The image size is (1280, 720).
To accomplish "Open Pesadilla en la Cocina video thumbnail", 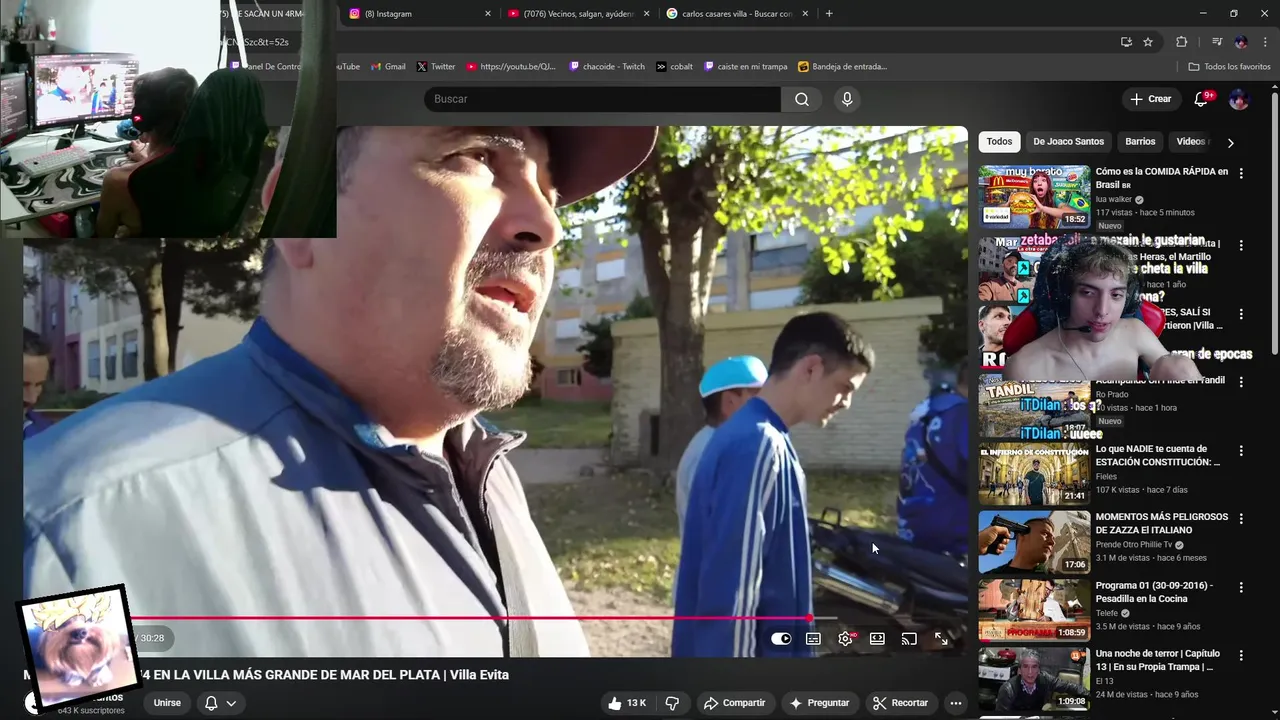I will tap(1034, 610).
